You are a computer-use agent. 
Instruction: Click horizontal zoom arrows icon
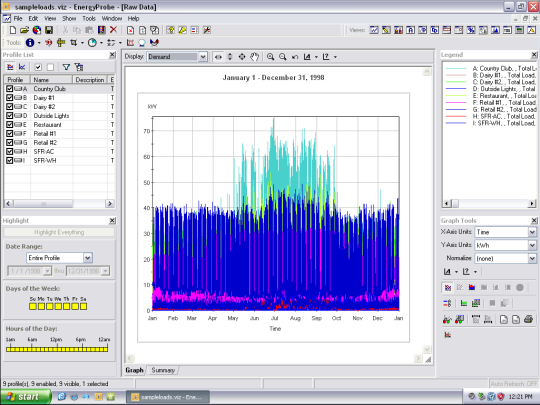[x=218, y=57]
